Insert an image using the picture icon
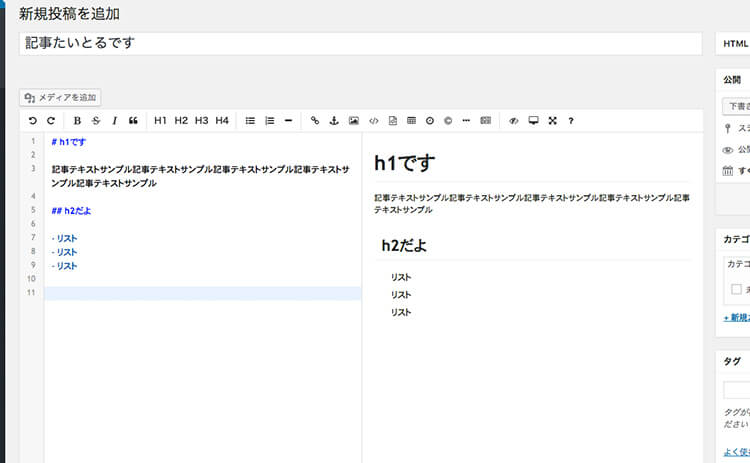This screenshot has height=463, width=750. coord(353,121)
